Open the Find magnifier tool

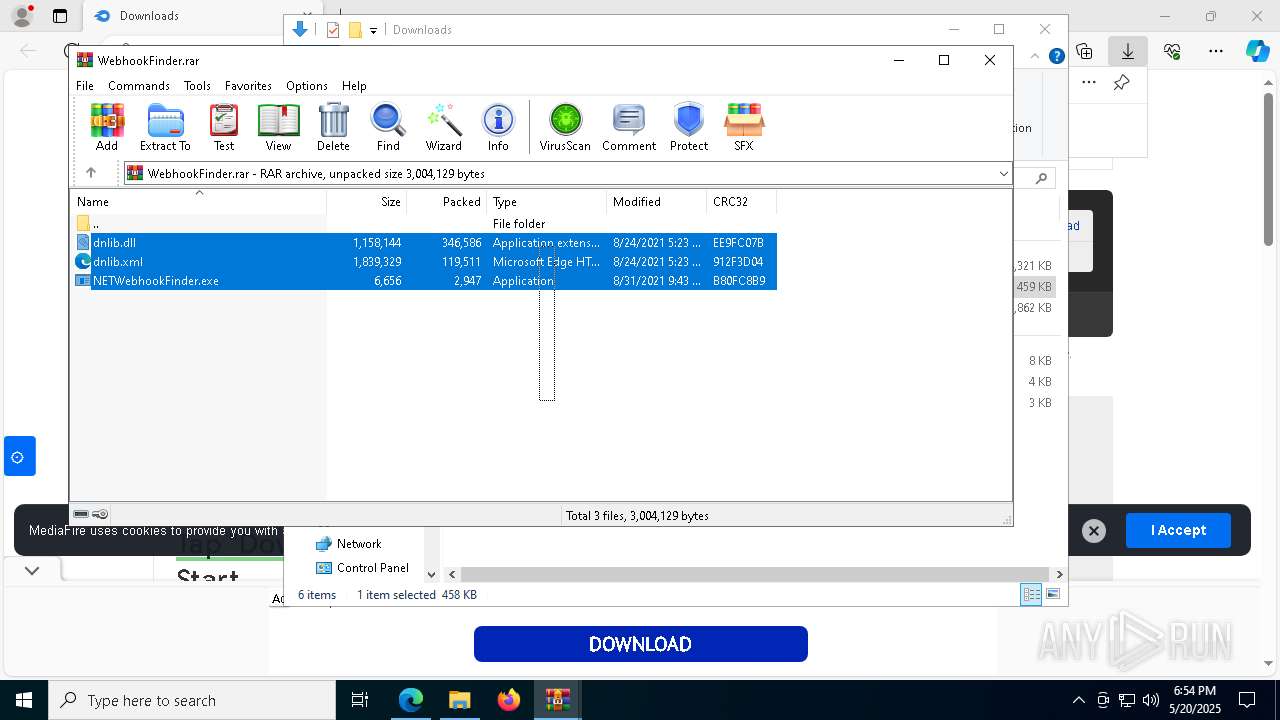point(388,127)
